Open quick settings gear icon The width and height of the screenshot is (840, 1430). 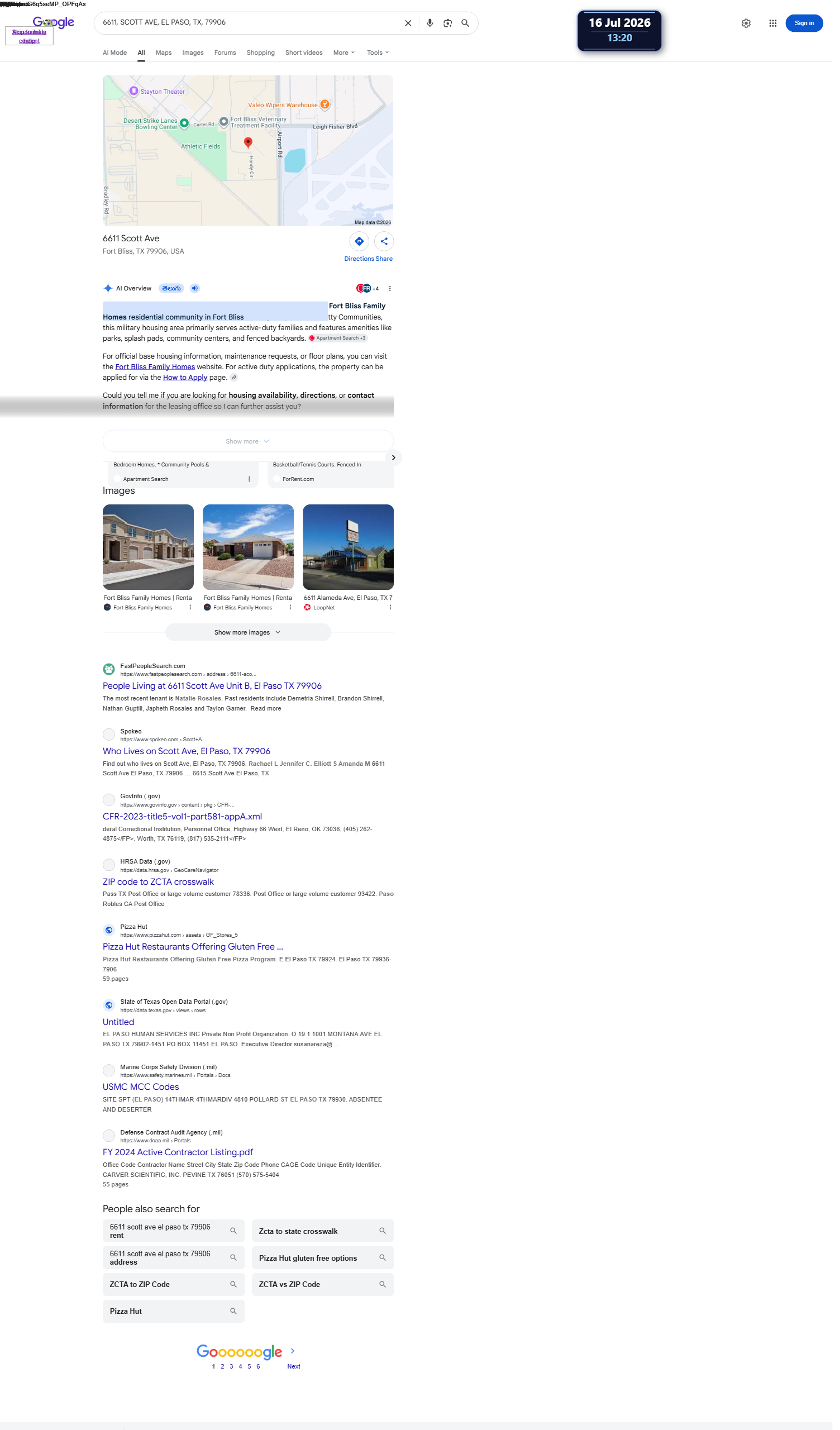(753, 23)
